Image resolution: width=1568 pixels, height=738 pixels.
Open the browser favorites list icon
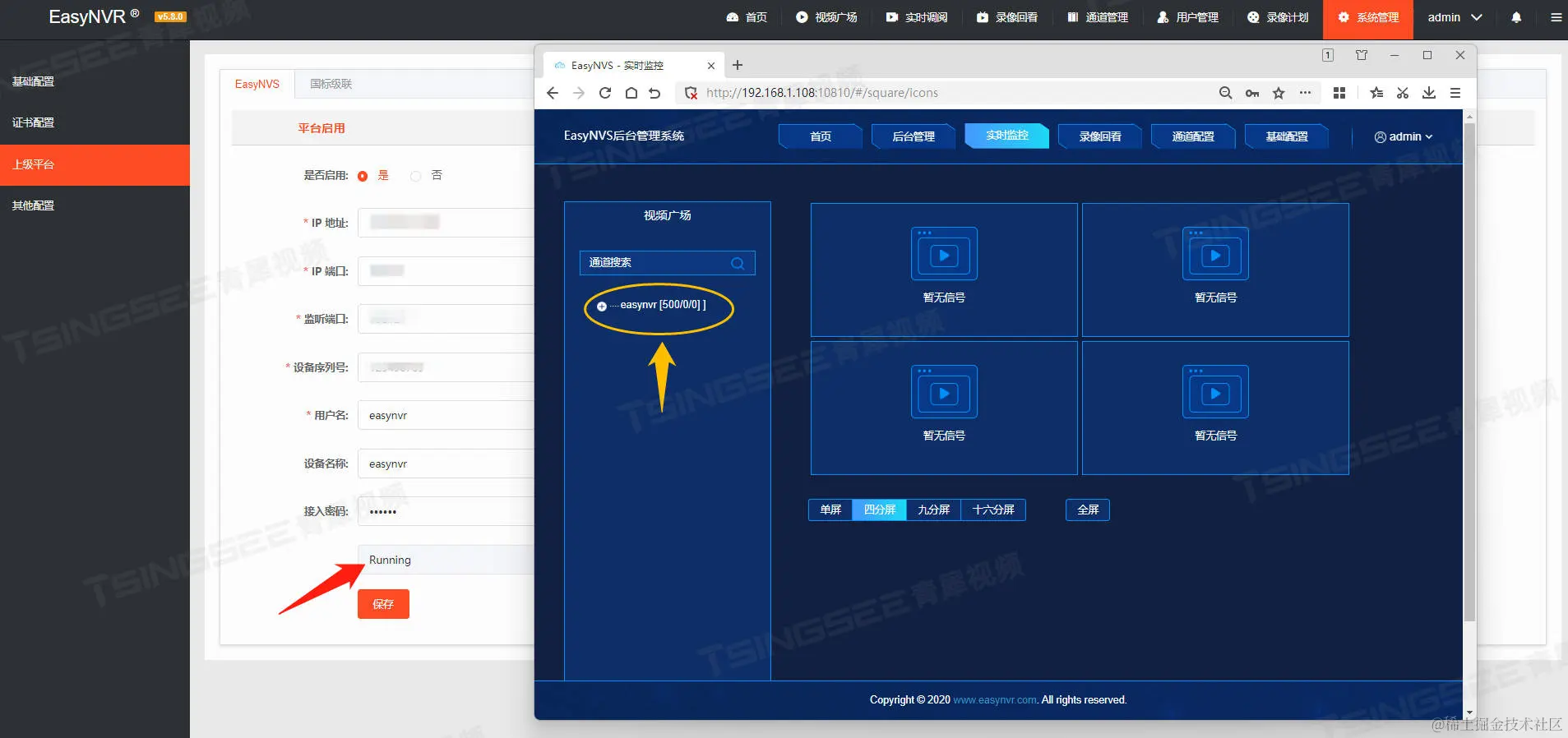click(x=1376, y=93)
